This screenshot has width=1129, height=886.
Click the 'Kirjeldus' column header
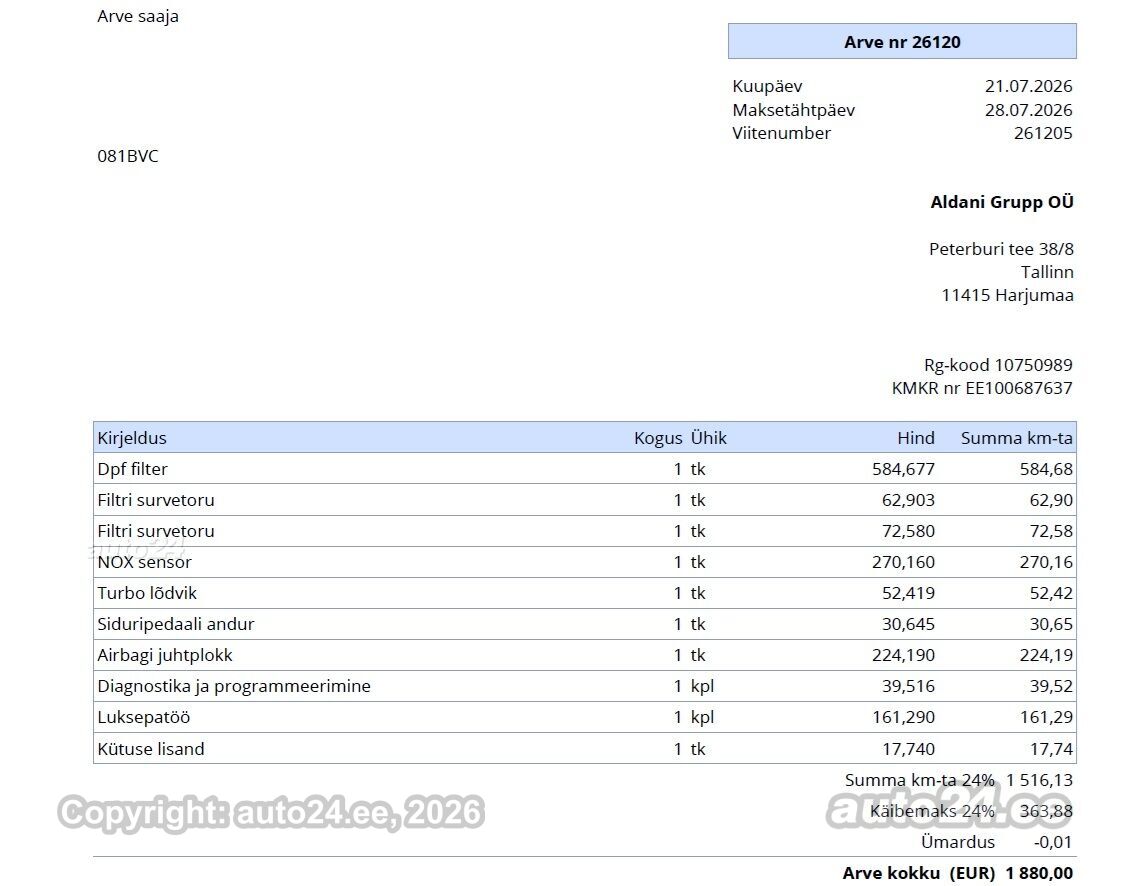point(132,438)
